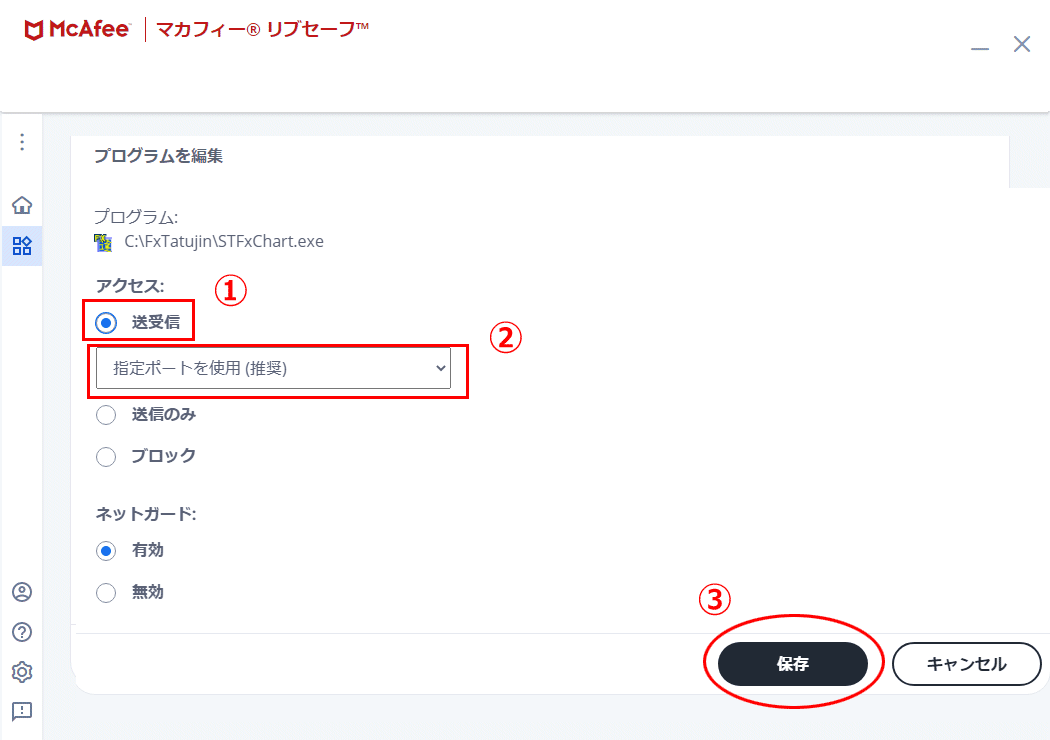Open the help question mark icon
This screenshot has height=740, width=1050.
(x=22, y=632)
